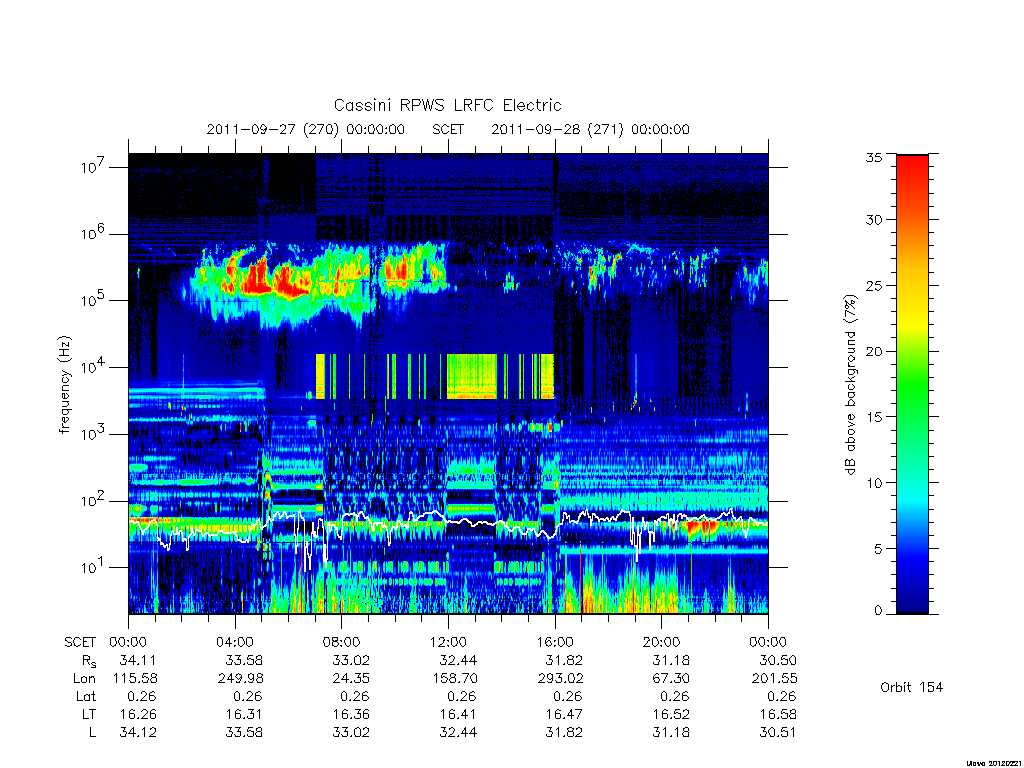Image resolution: width=1024 pixels, height=768 pixels.
Task: Click the 'Lon' row label
Action: tap(84, 679)
